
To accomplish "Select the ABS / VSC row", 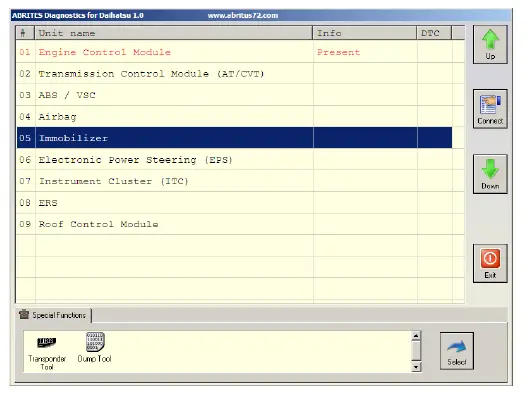I will point(234,95).
